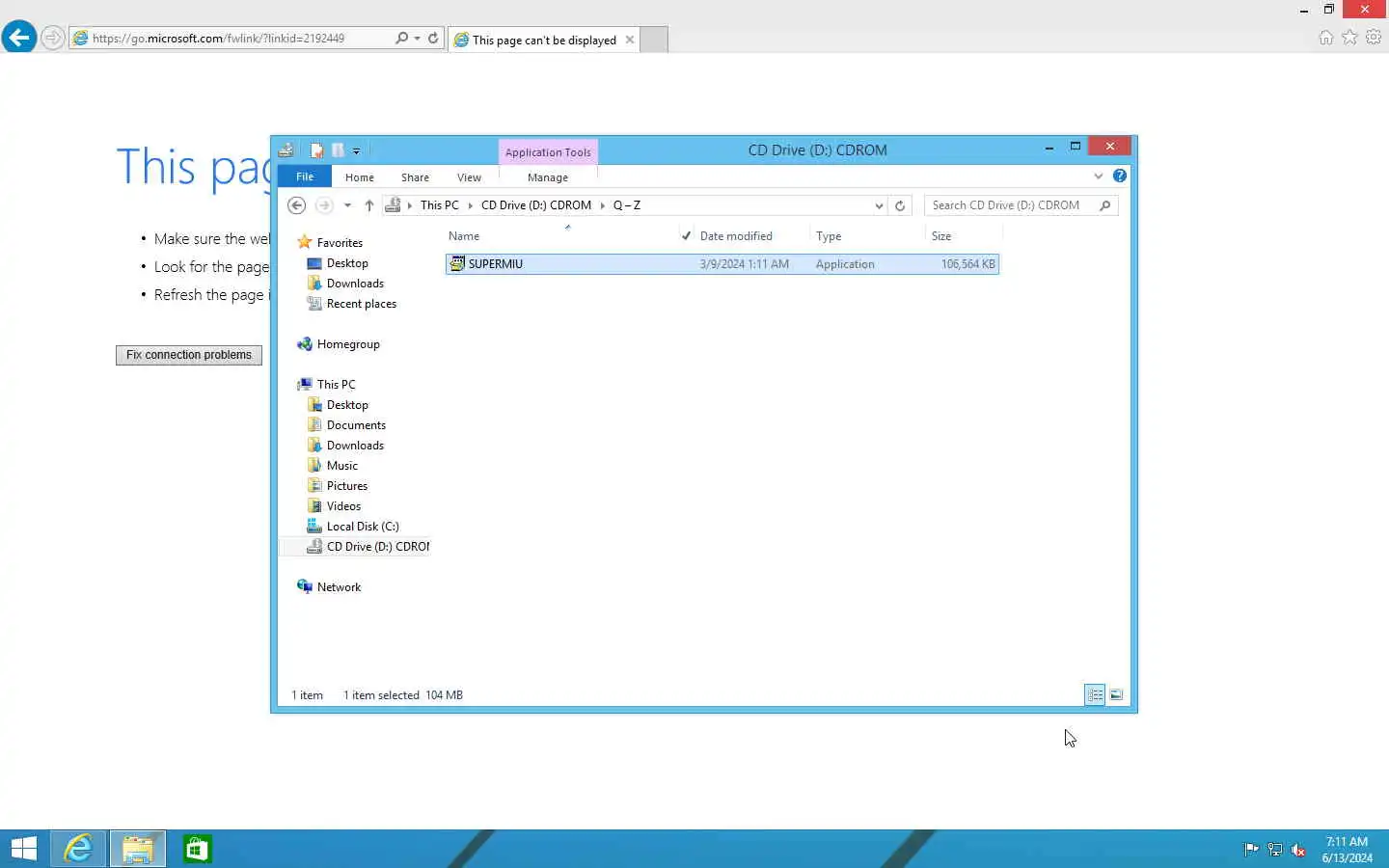This screenshot has width=1389, height=868.
Task: Switch to Details view icon in status bar
Action: coord(1095,694)
